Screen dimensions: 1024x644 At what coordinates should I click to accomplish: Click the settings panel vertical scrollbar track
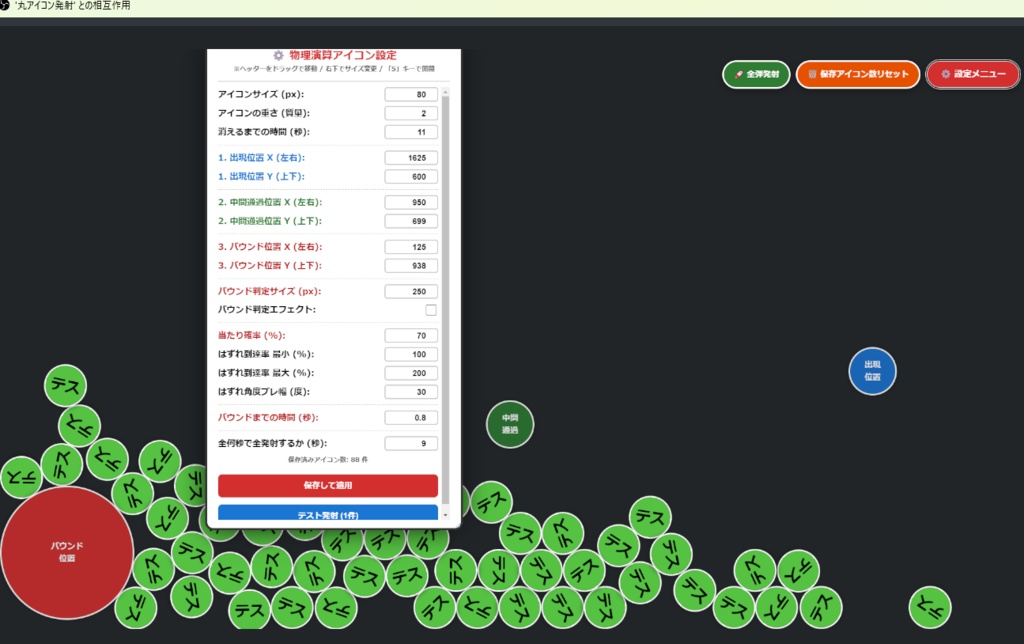tap(445, 303)
